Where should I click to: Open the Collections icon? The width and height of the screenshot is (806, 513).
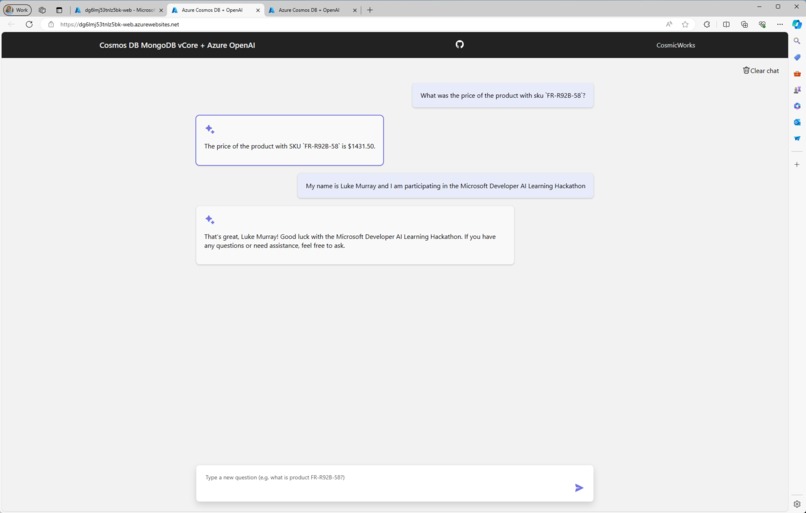tap(744, 24)
